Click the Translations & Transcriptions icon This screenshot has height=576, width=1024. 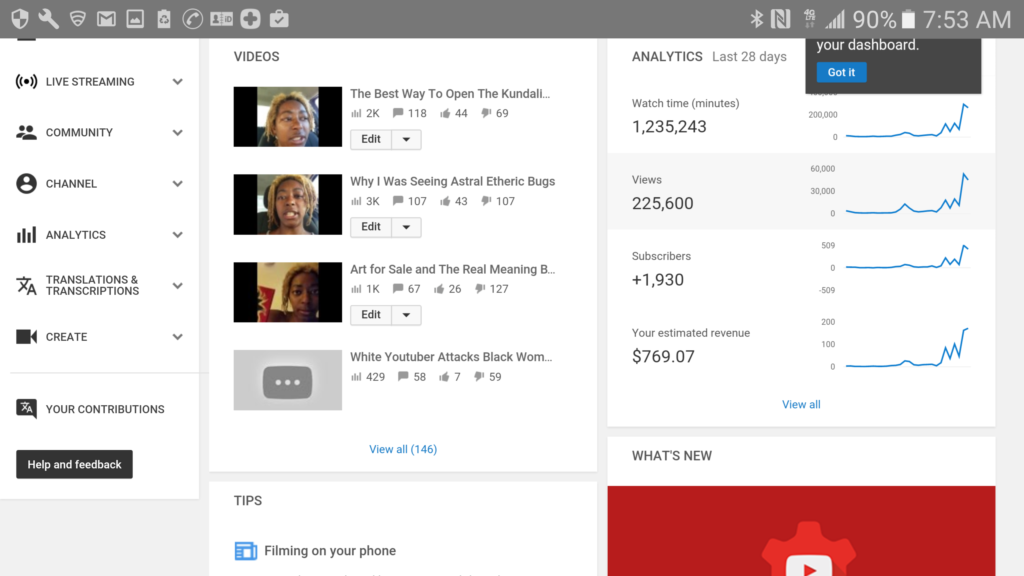tap(26, 285)
